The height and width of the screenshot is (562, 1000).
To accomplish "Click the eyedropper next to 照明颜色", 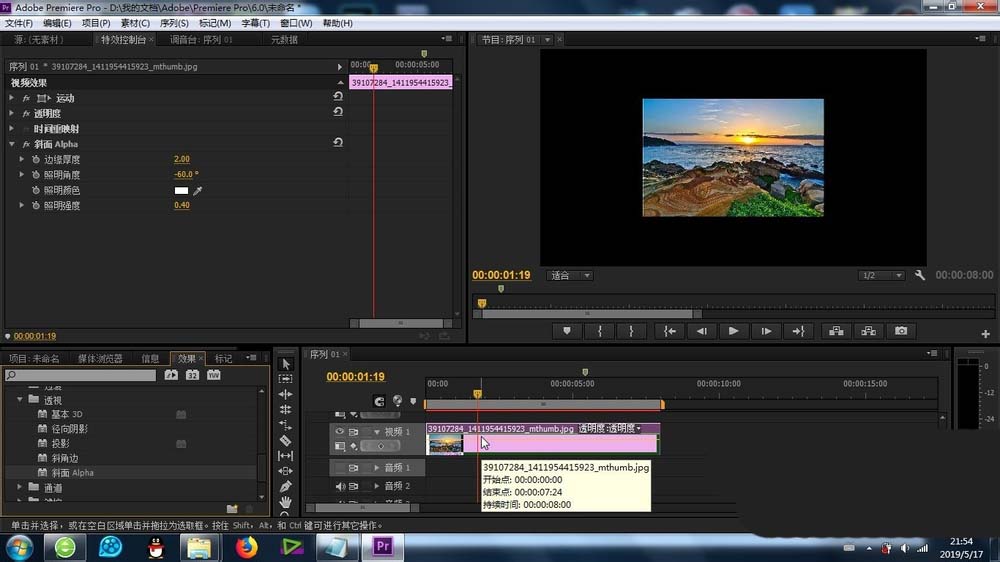I will [197, 190].
